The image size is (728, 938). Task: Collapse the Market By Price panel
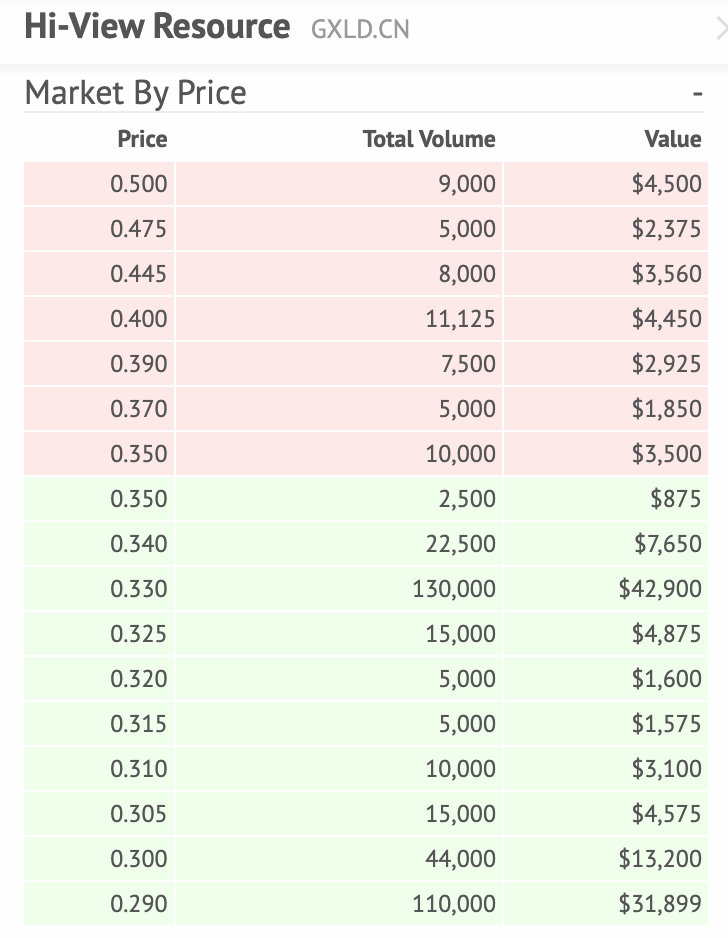click(697, 94)
